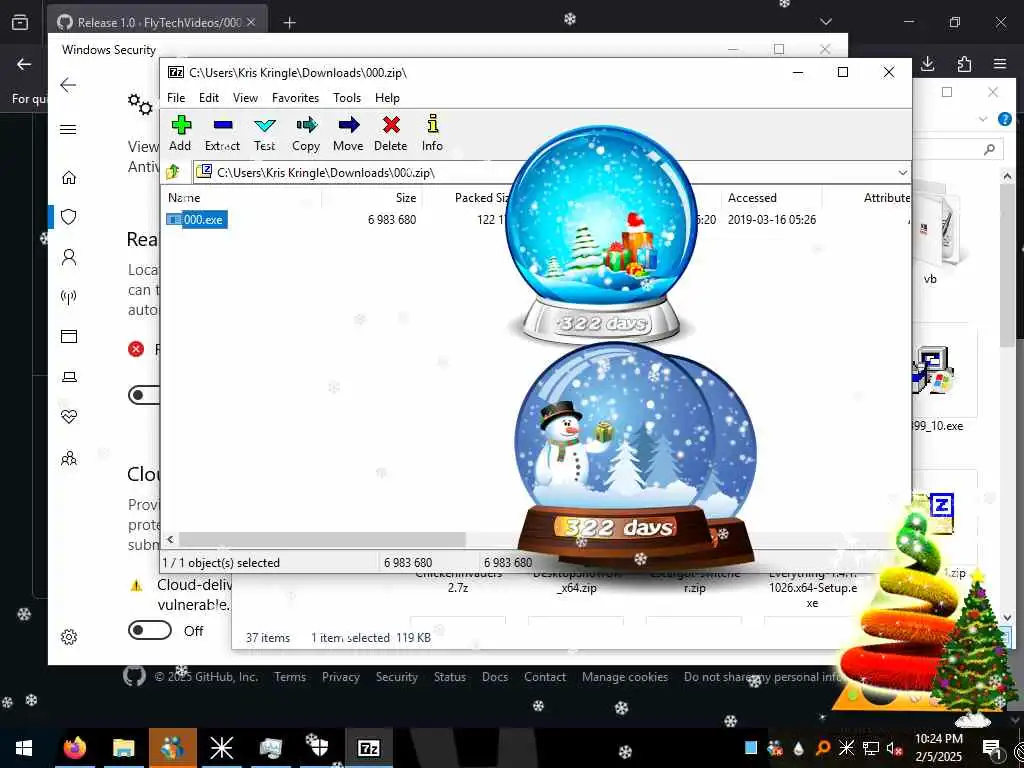Expand the 7-Zip address path dropdown

point(903,172)
